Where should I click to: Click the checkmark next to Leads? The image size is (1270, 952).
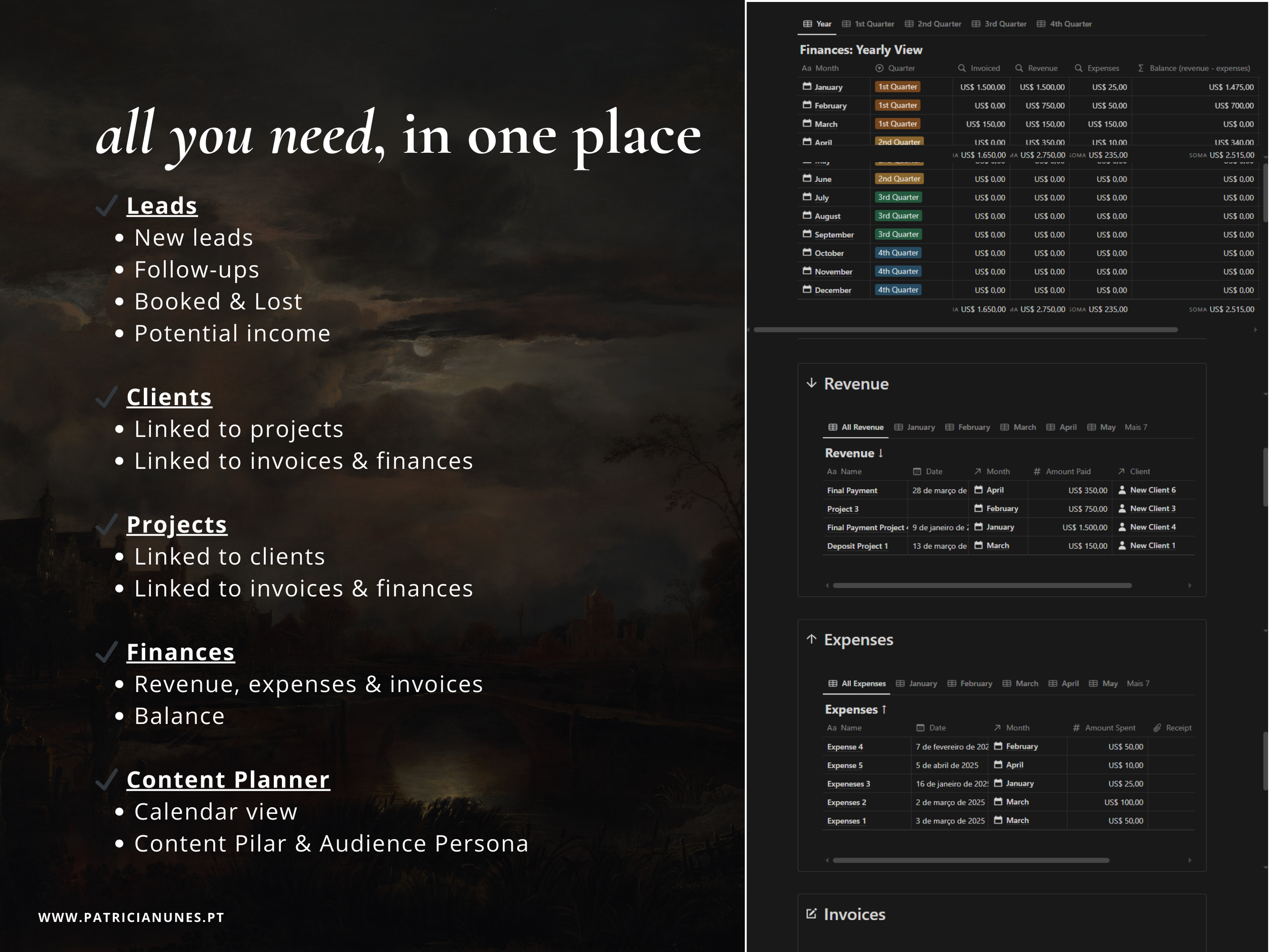click(x=107, y=206)
